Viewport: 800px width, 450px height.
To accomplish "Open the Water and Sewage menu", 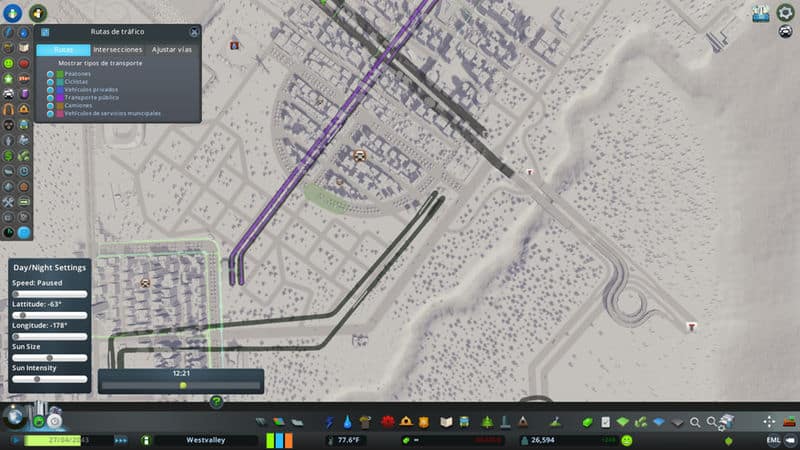I will click(x=348, y=422).
